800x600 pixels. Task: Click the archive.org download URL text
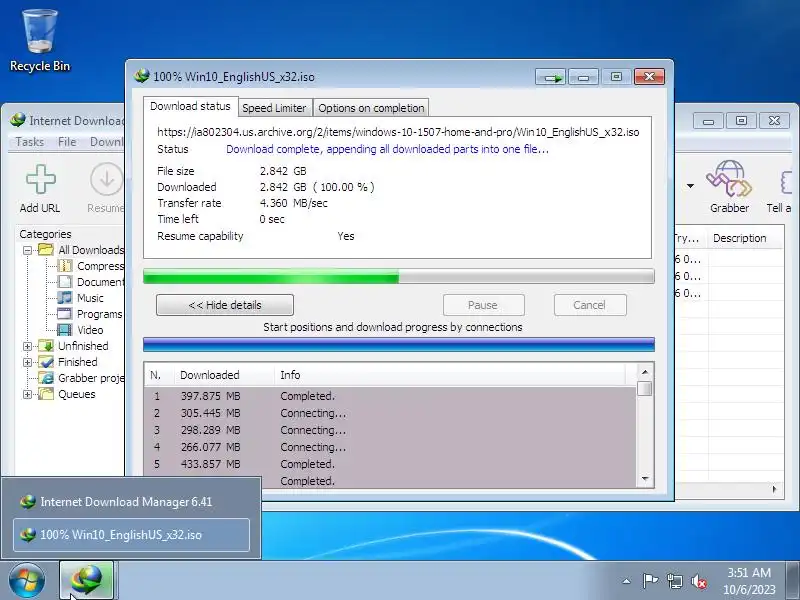click(x=398, y=132)
